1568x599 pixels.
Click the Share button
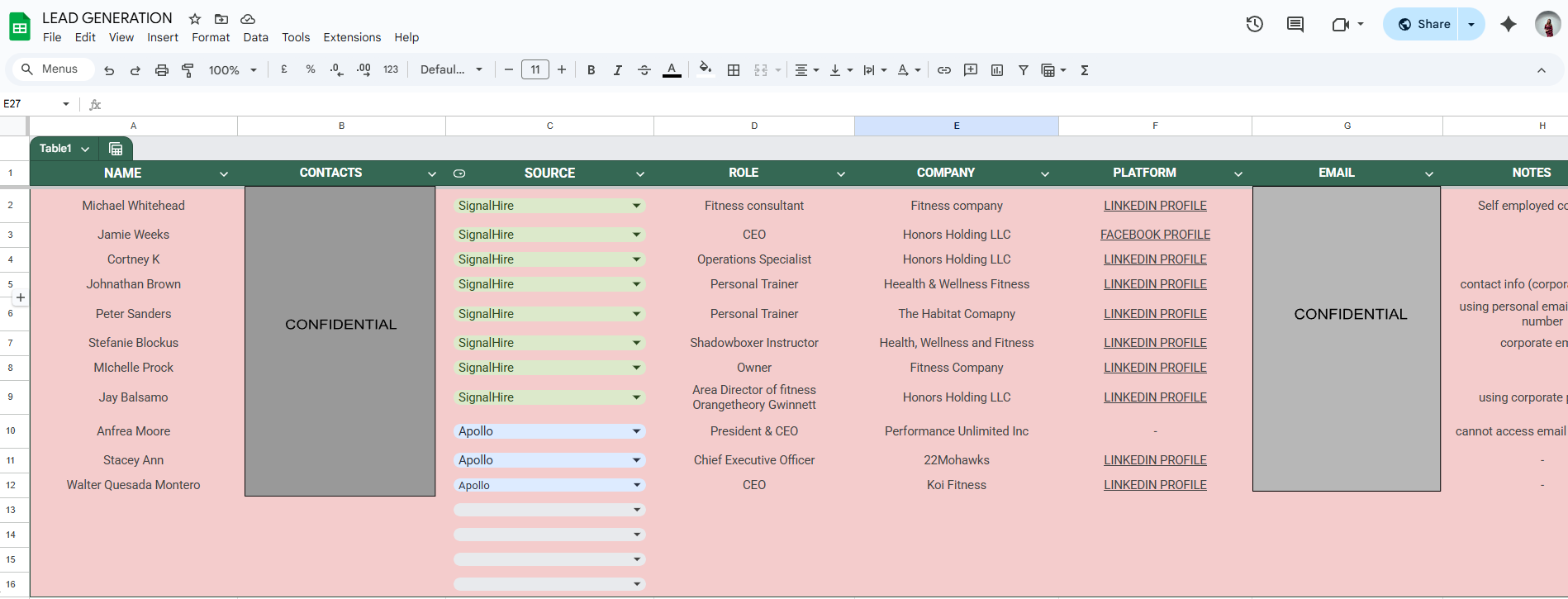1423,24
